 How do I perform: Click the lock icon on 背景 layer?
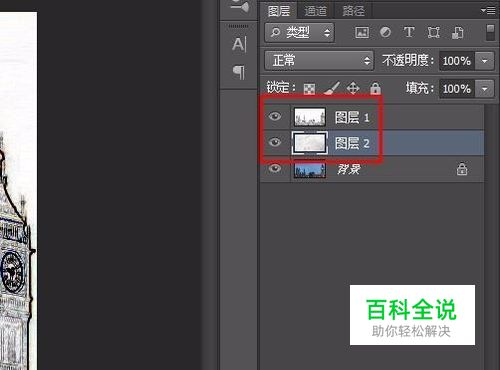[462, 169]
